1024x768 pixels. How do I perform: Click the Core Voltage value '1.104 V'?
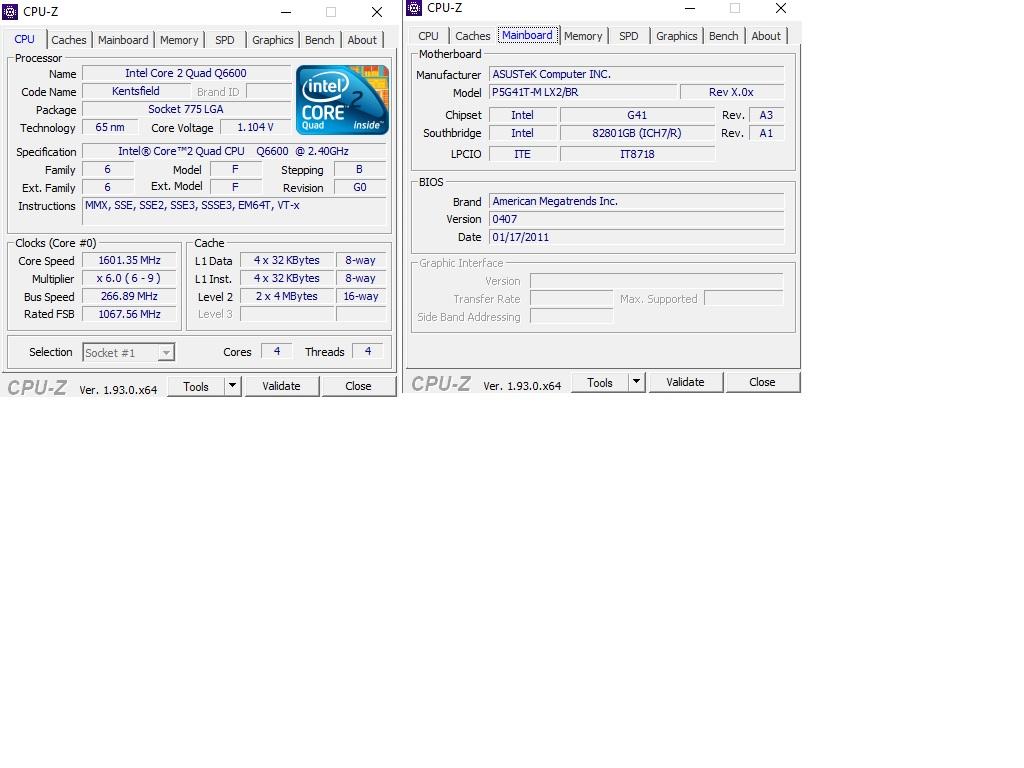click(x=255, y=127)
